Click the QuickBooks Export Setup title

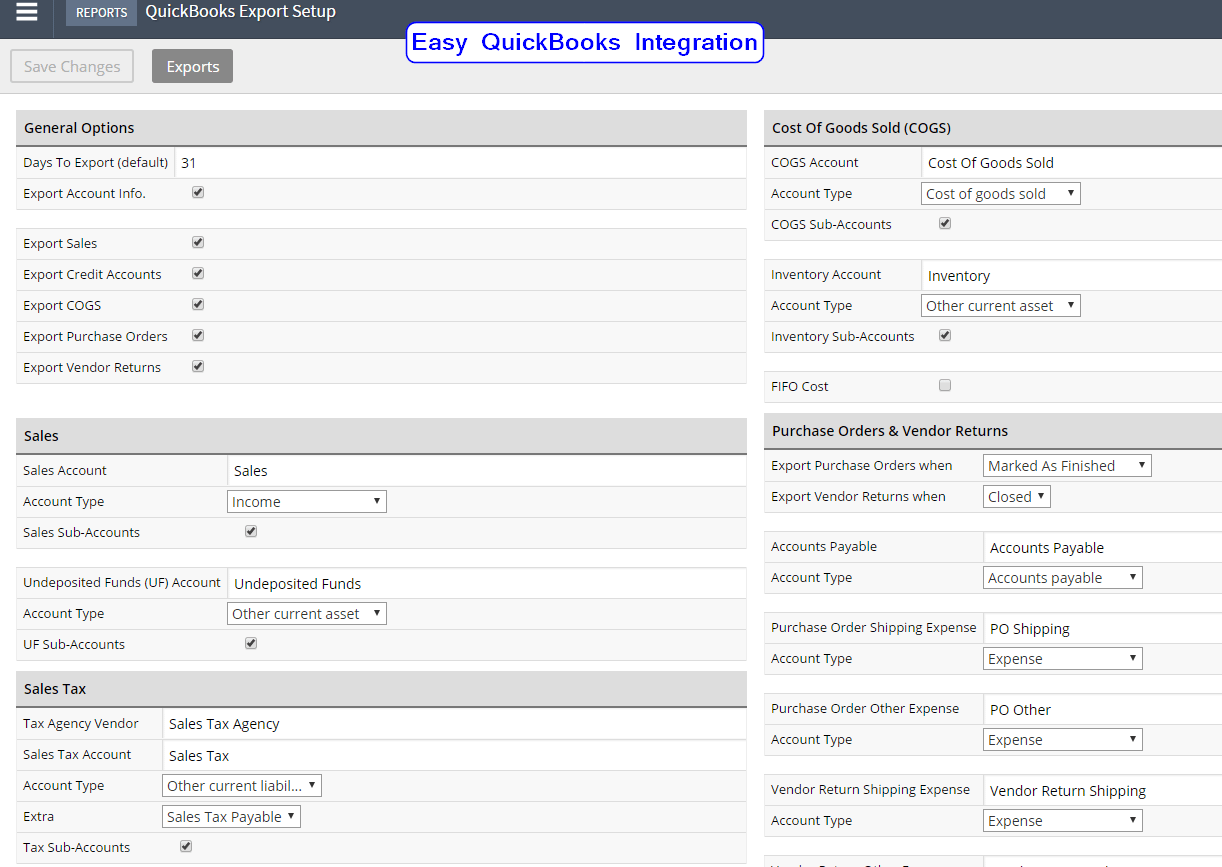[x=240, y=12]
